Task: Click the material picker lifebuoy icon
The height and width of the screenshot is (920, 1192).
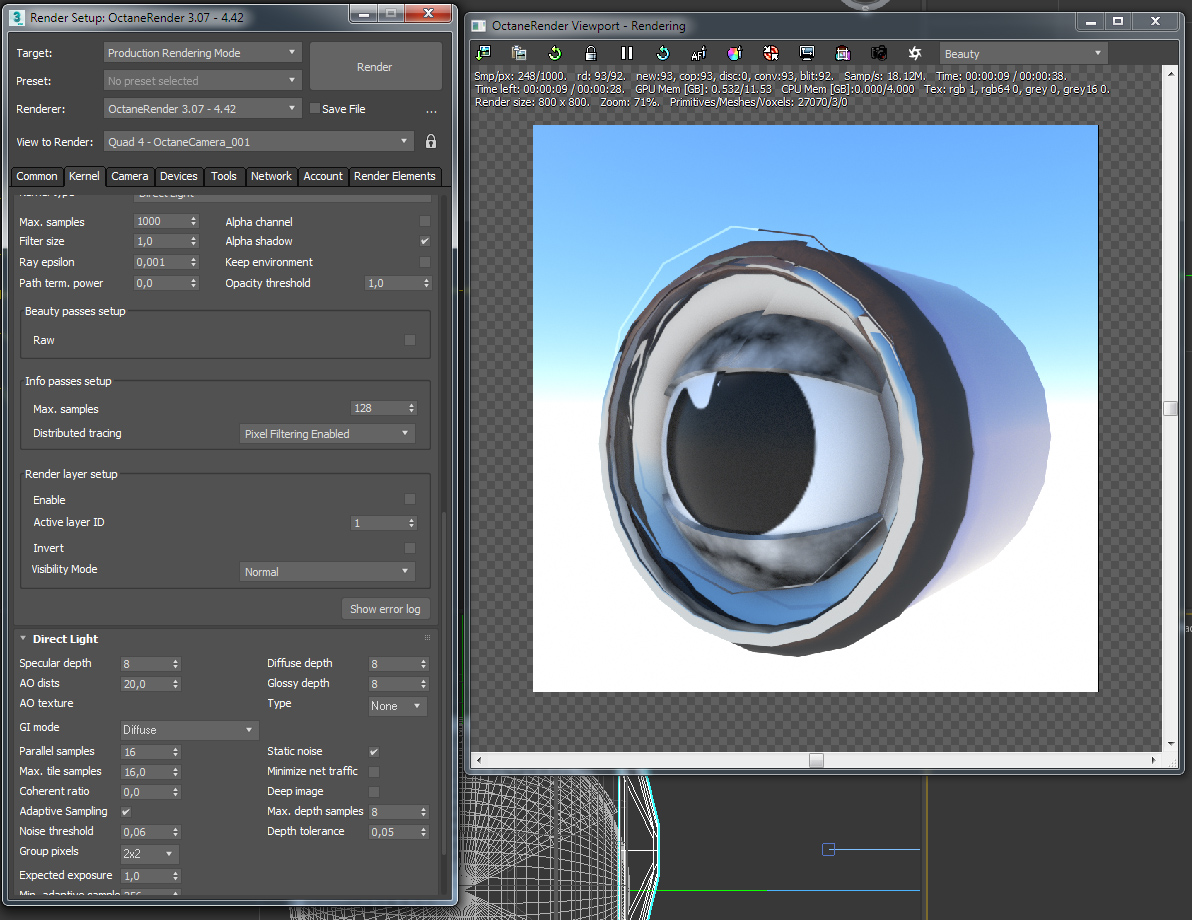Action: [771, 53]
